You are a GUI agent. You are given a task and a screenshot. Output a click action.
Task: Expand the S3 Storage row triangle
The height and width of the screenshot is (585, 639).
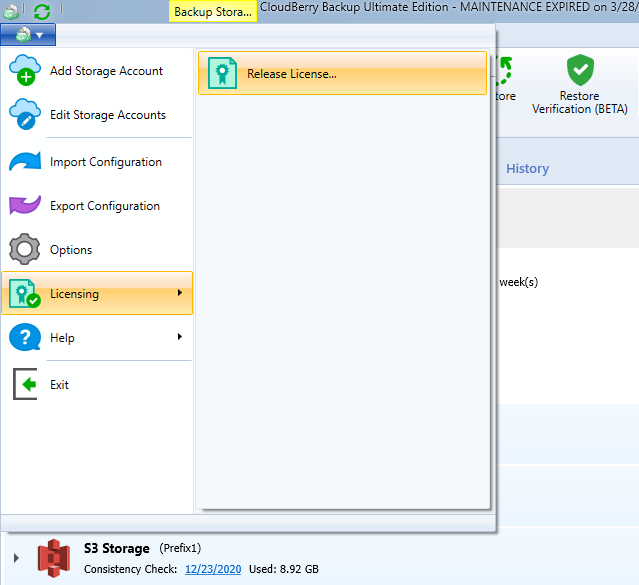(x=16, y=558)
